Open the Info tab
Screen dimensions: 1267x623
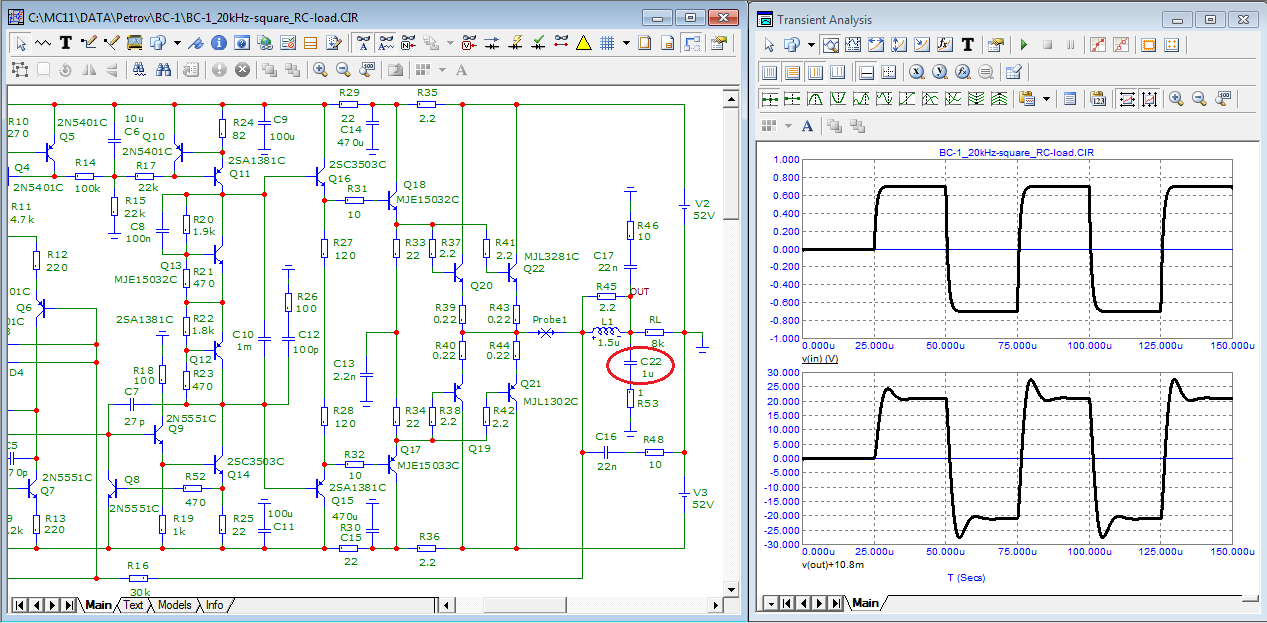214,605
